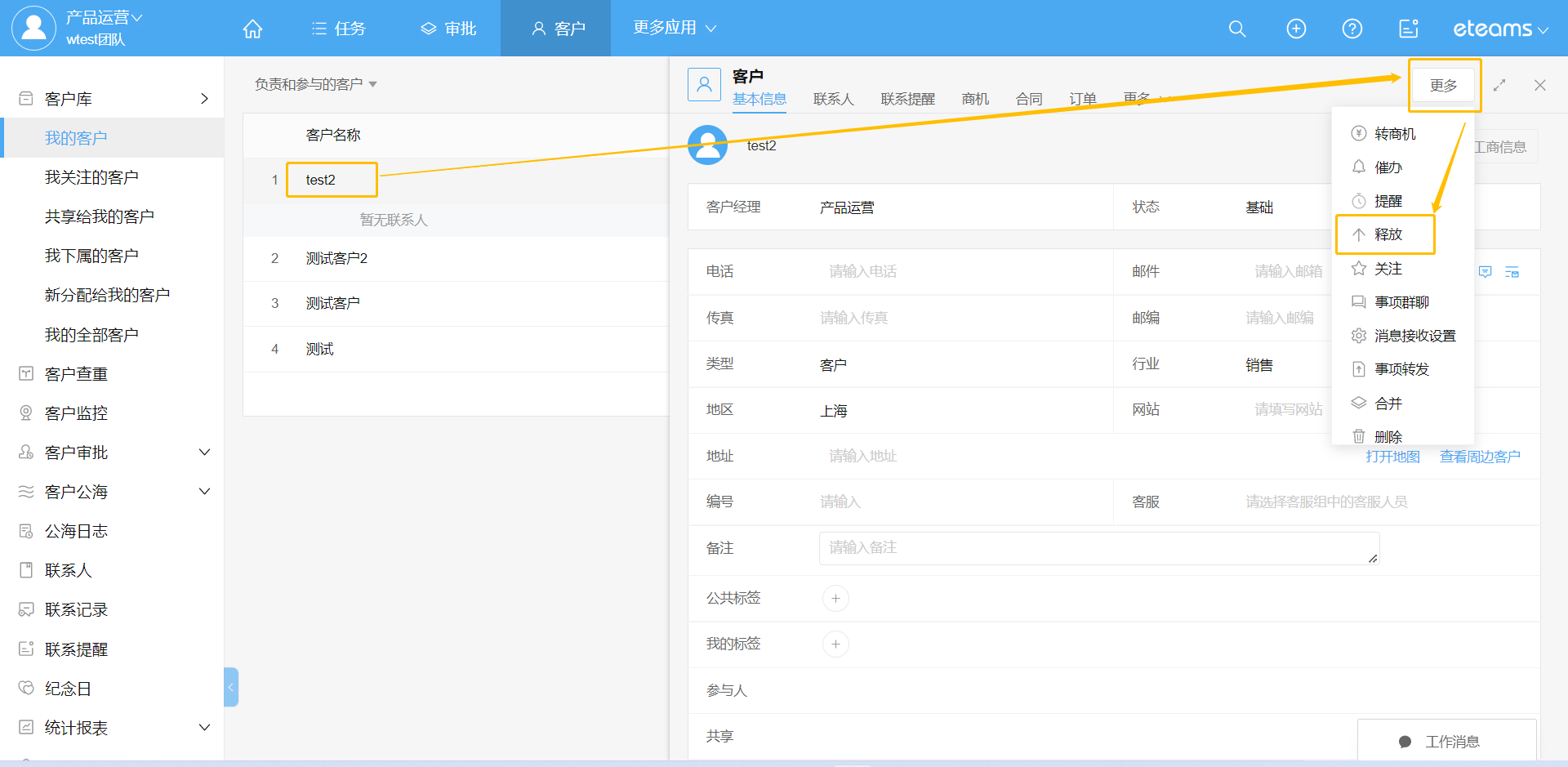
Task: Expand customer panel to full screen
Action: pyautogui.click(x=1499, y=85)
